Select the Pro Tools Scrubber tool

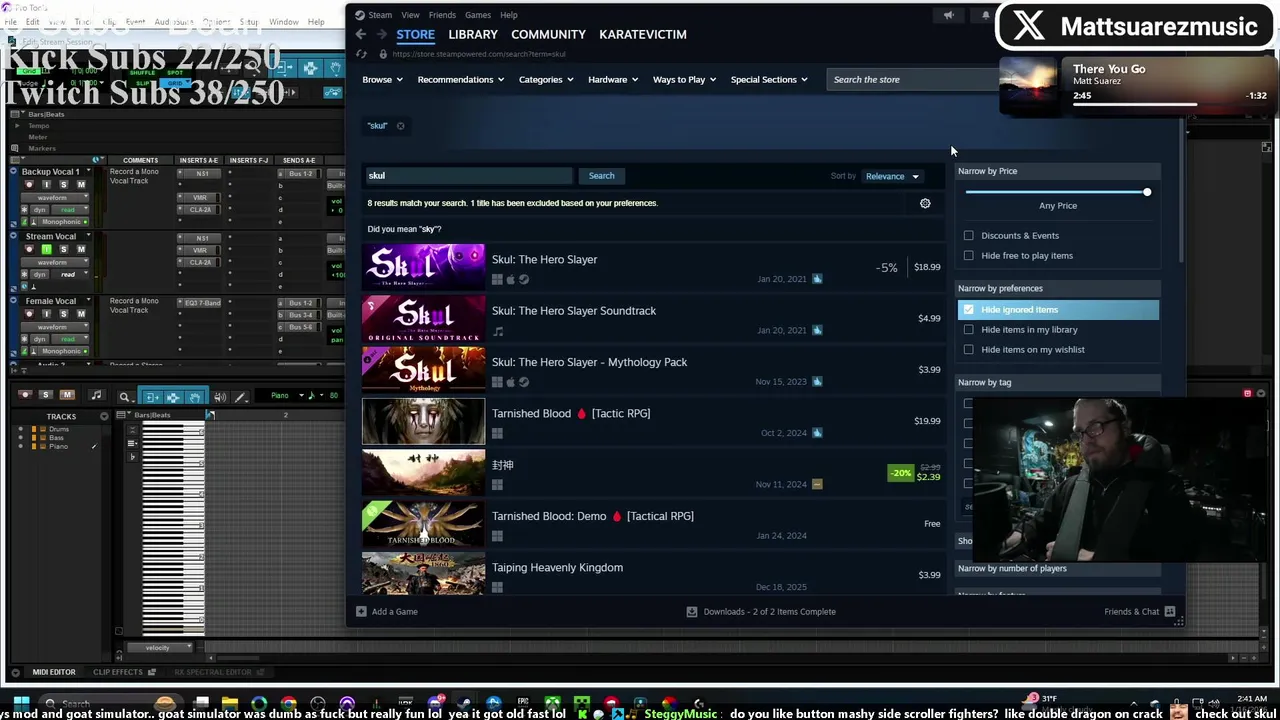pos(219,397)
